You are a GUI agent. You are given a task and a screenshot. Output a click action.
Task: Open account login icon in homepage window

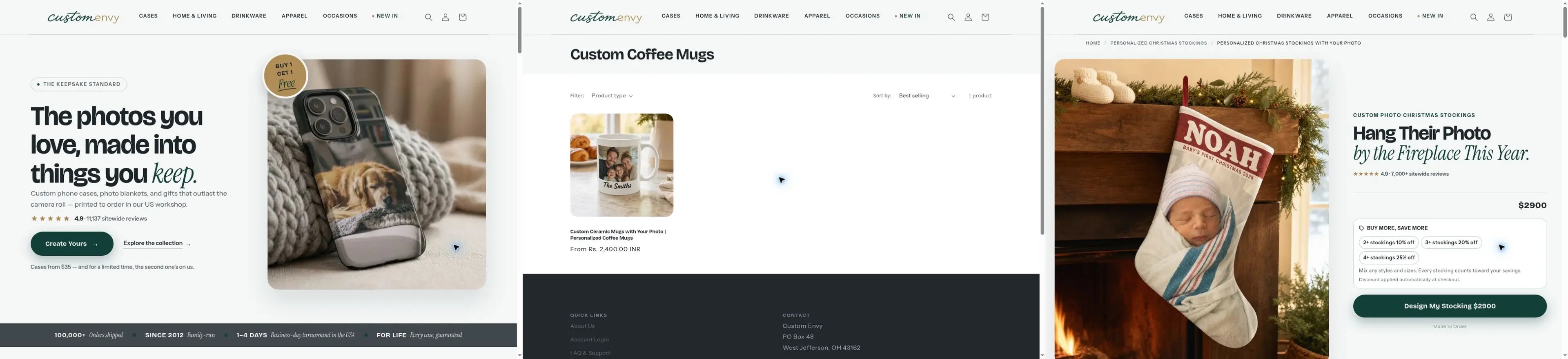point(445,17)
